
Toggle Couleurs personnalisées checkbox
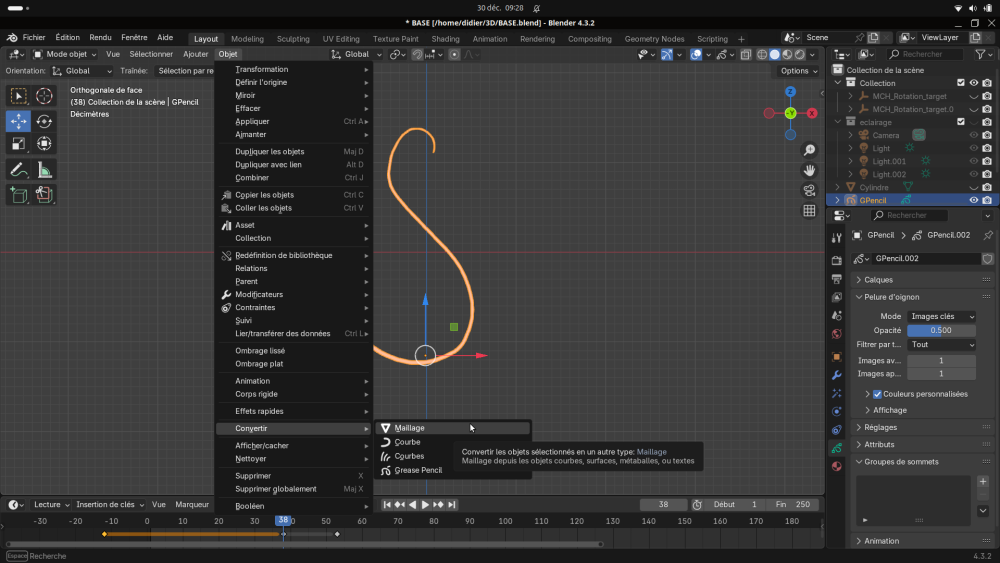coord(877,394)
